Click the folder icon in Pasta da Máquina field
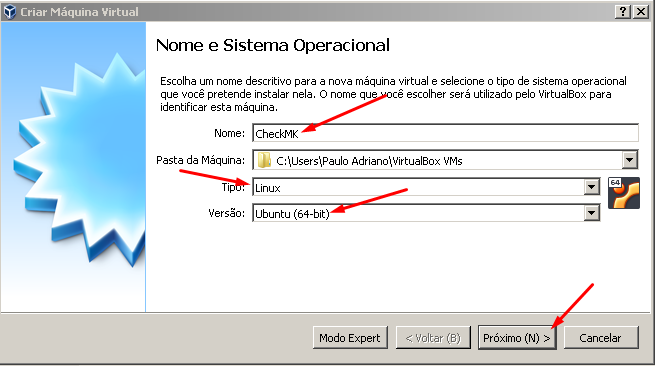Screen dimensions: 655x366 coord(264,160)
